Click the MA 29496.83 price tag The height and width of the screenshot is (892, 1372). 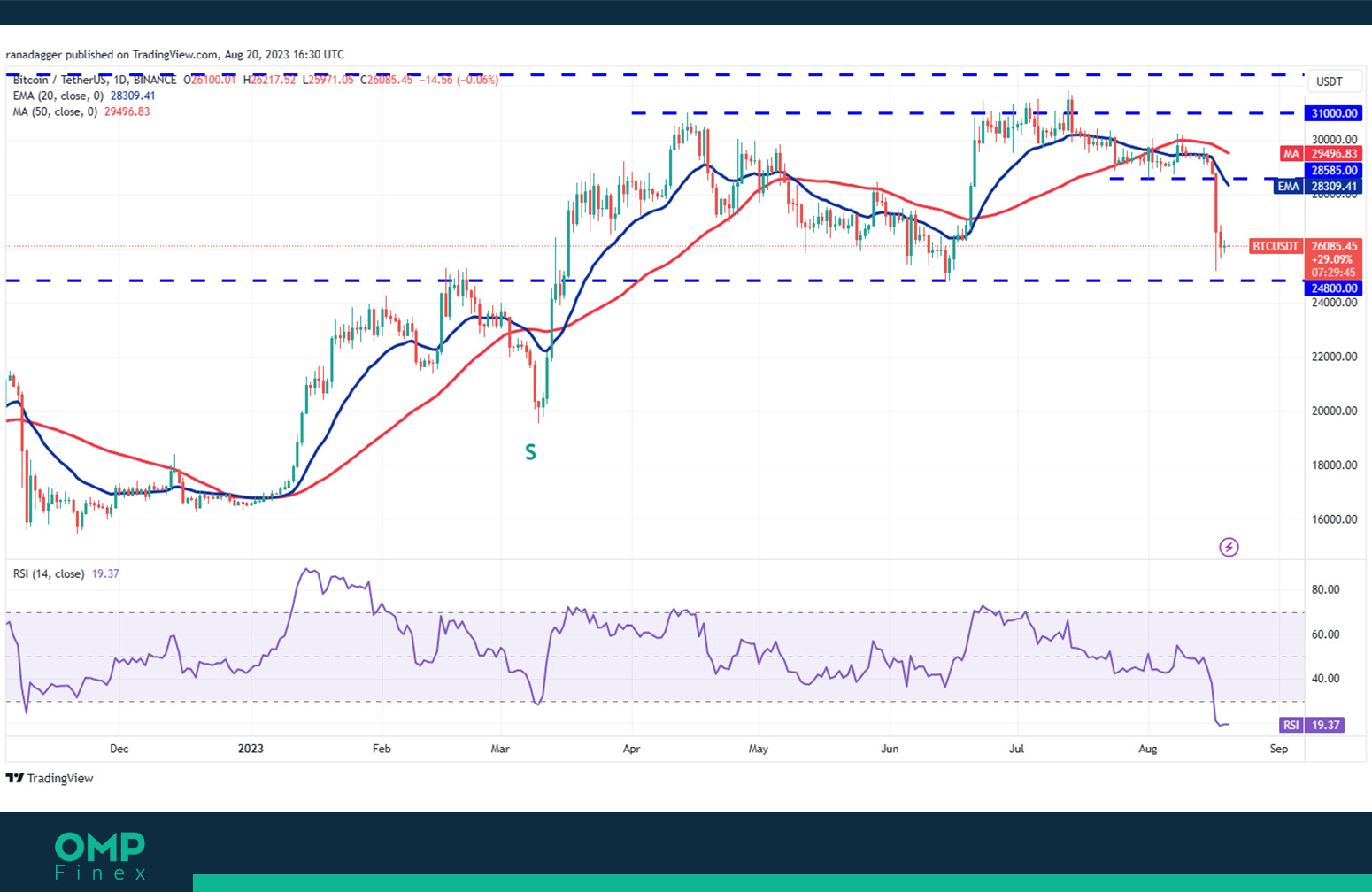coord(1321,154)
